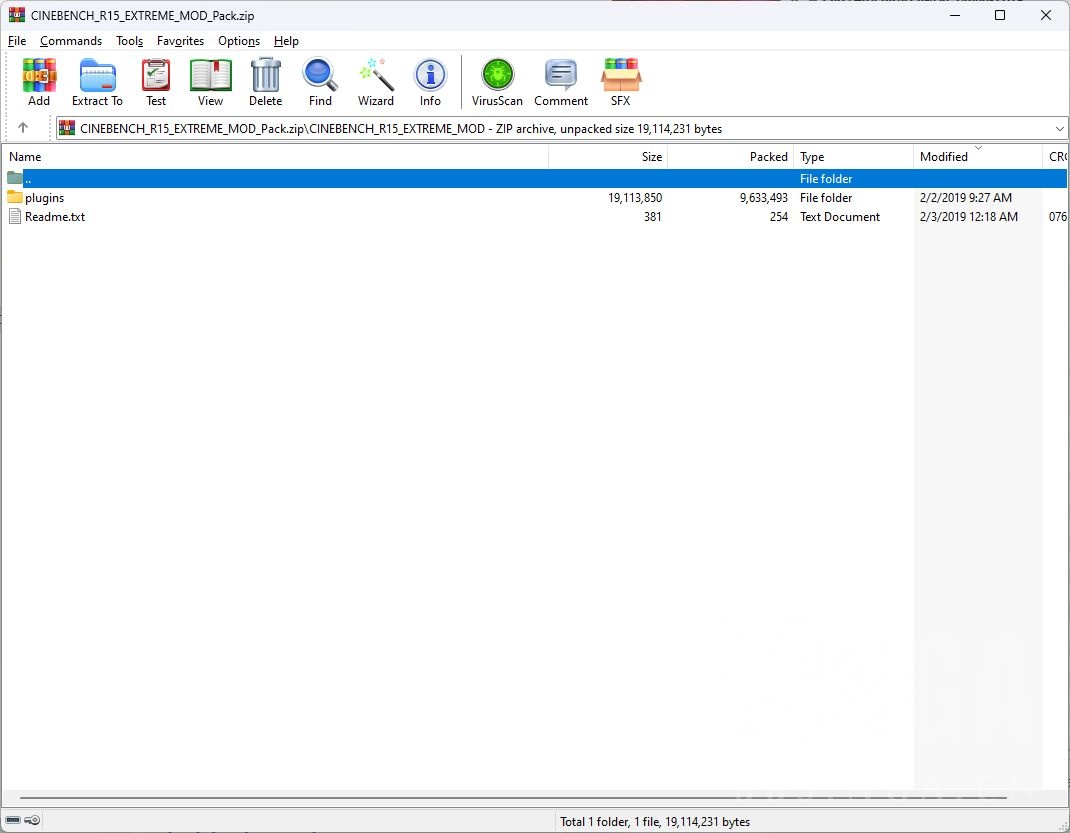Select the Readme.txt file
Viewport: 1070px width, 833px height.
[54, 217]
